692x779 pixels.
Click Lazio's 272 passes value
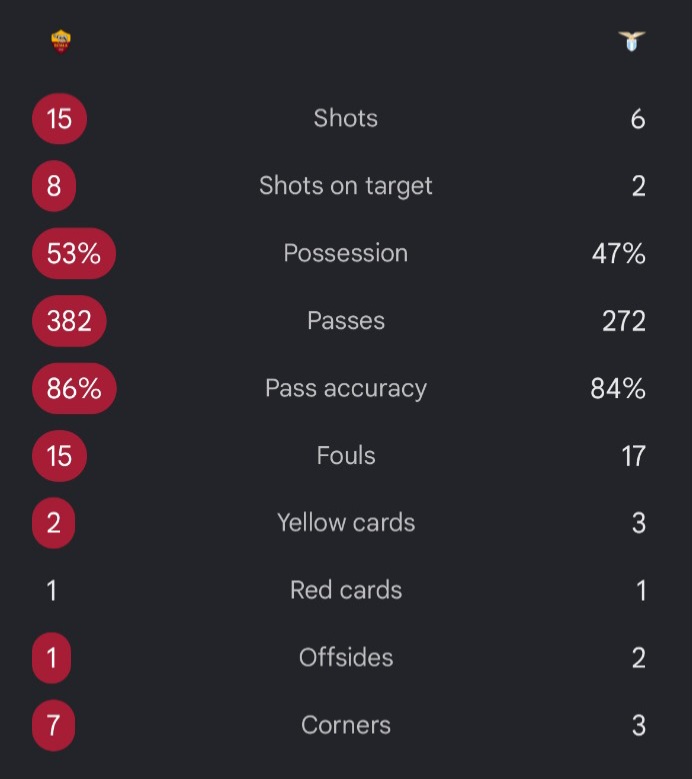pos(624,321)
